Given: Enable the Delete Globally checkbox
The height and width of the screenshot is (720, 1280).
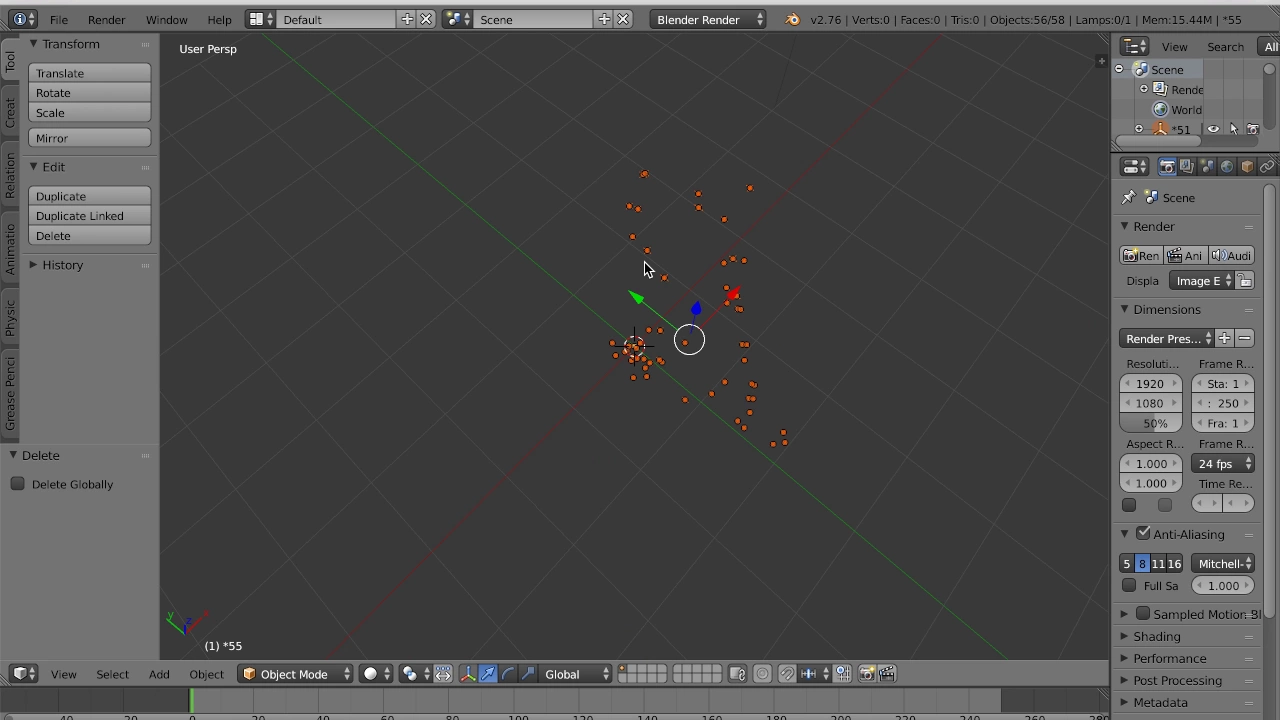Looking at the screenshot, I should point(18,484).
